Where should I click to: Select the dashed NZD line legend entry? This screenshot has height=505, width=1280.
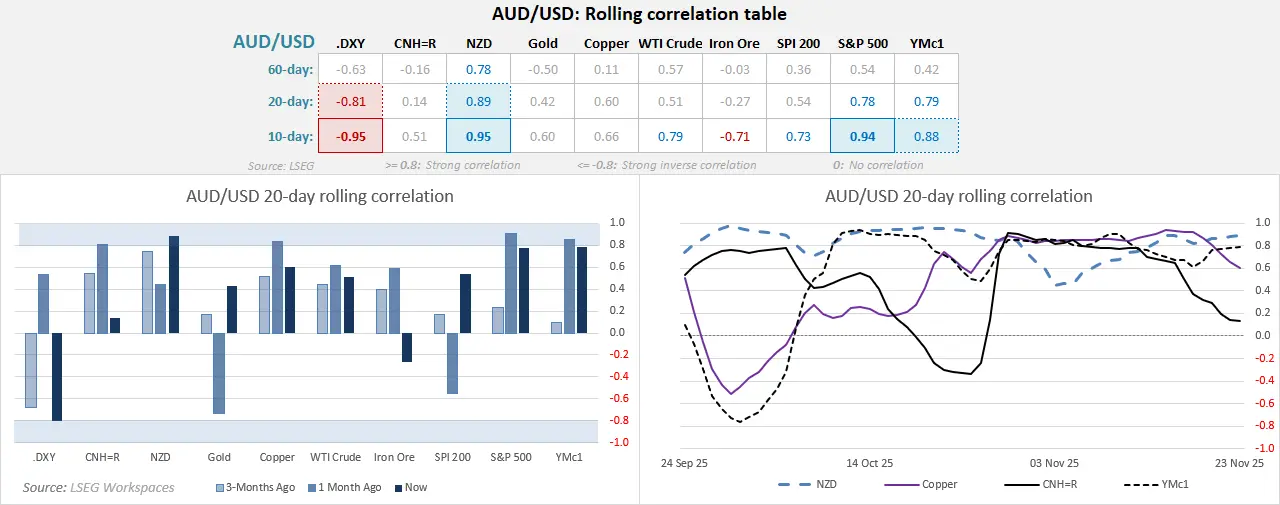(x=793, y=484)
